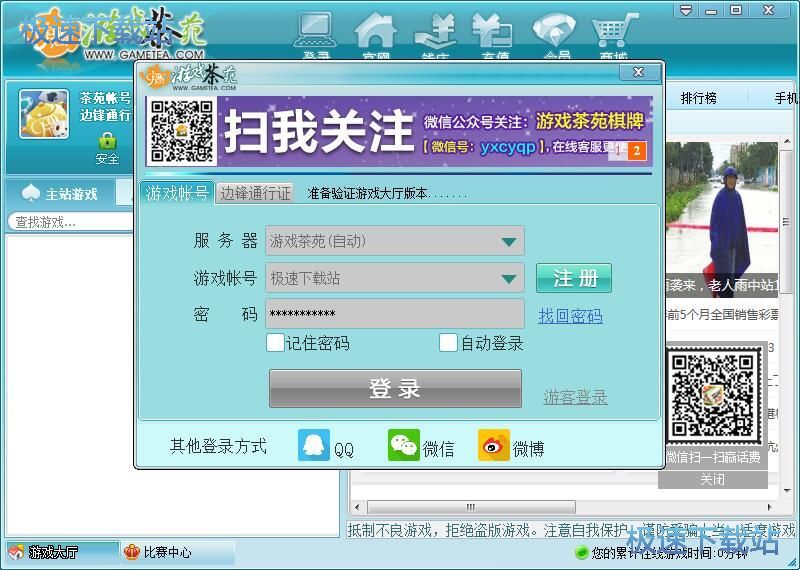Select the 主站游戏 tab
Image resolution: width=800 pixels, height=570 pixels.
click(x=60, y=193)
